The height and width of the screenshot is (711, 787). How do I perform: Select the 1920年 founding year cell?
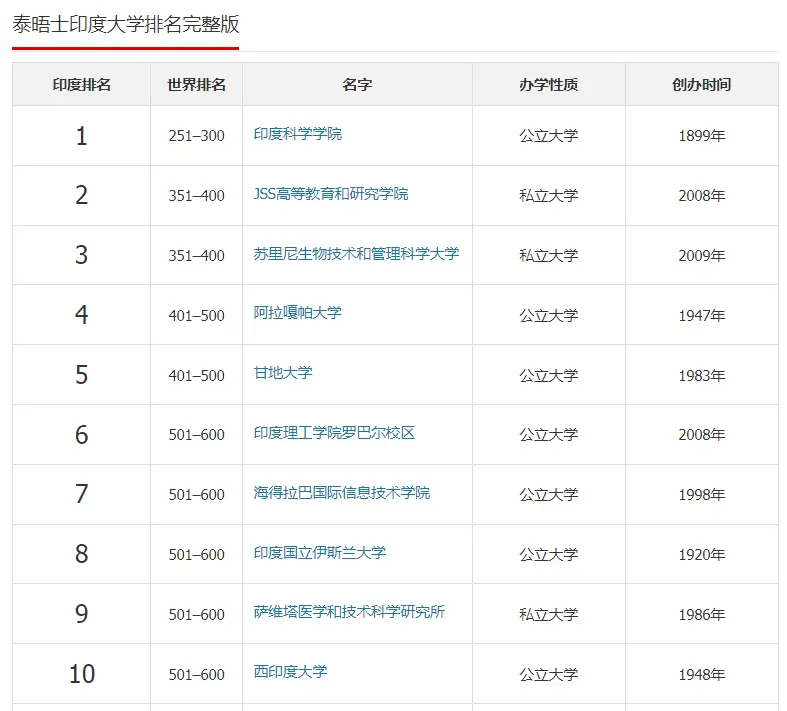click(x=702, y=555)
